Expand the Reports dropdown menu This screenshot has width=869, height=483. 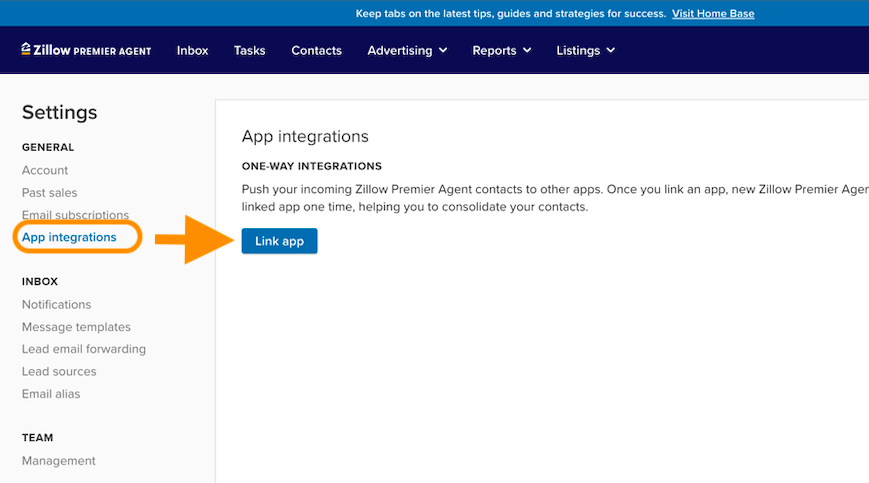click(x=502, y=50)
